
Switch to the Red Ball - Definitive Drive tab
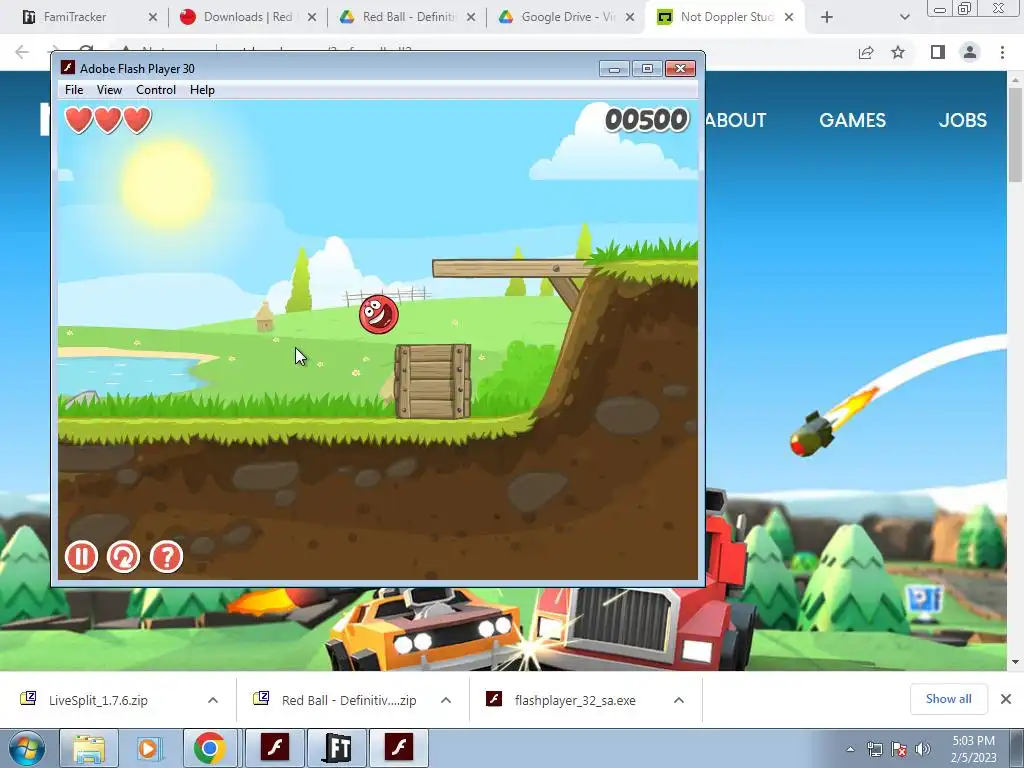pyautogui.click(x=409, y=17)
